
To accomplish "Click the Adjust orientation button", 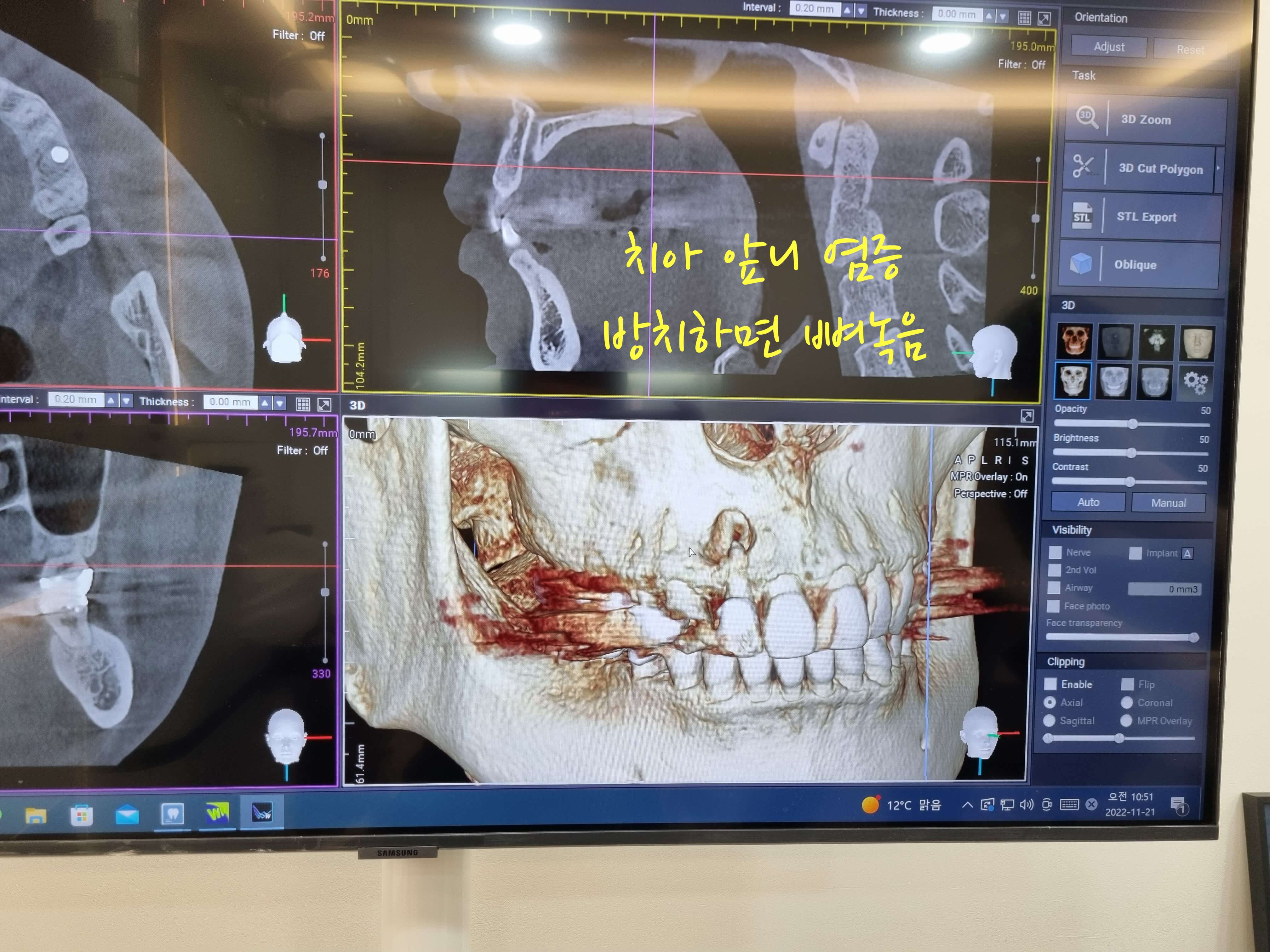I will 1108,47.
